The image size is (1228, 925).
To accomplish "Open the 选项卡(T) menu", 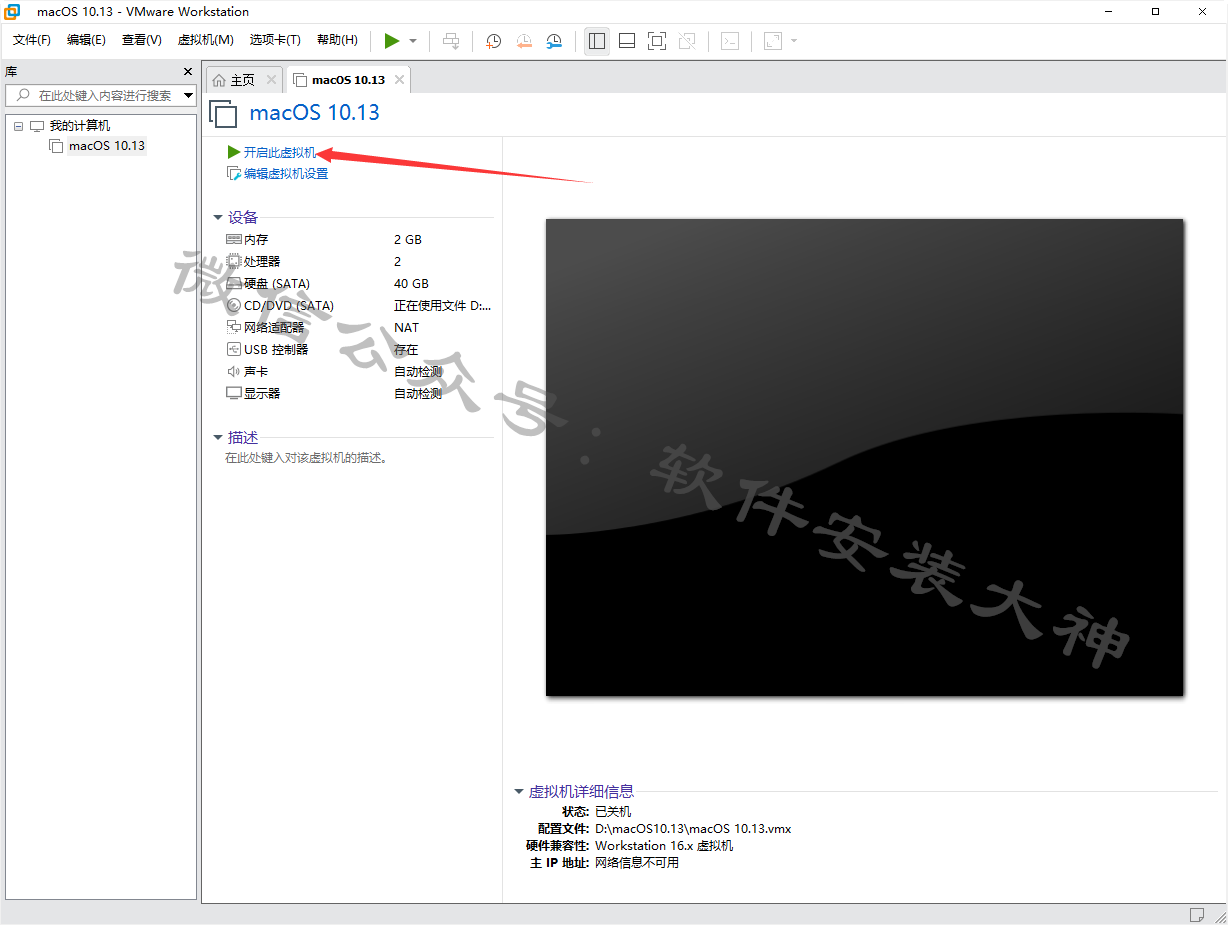I will (x=275, y=40).
